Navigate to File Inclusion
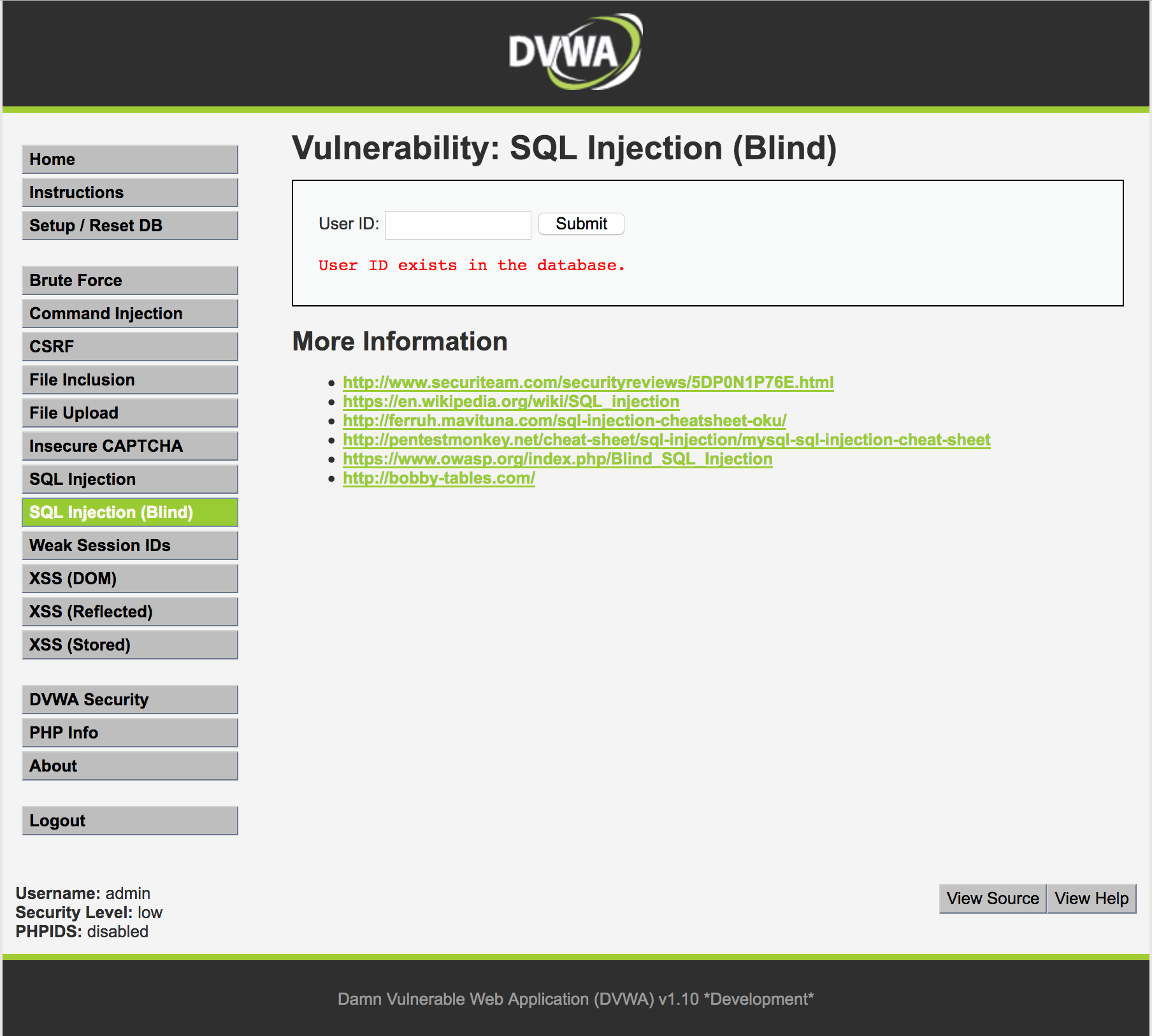Viewport: 1152px width, 1036px height. pyautogui.click(x=130, y=380)
